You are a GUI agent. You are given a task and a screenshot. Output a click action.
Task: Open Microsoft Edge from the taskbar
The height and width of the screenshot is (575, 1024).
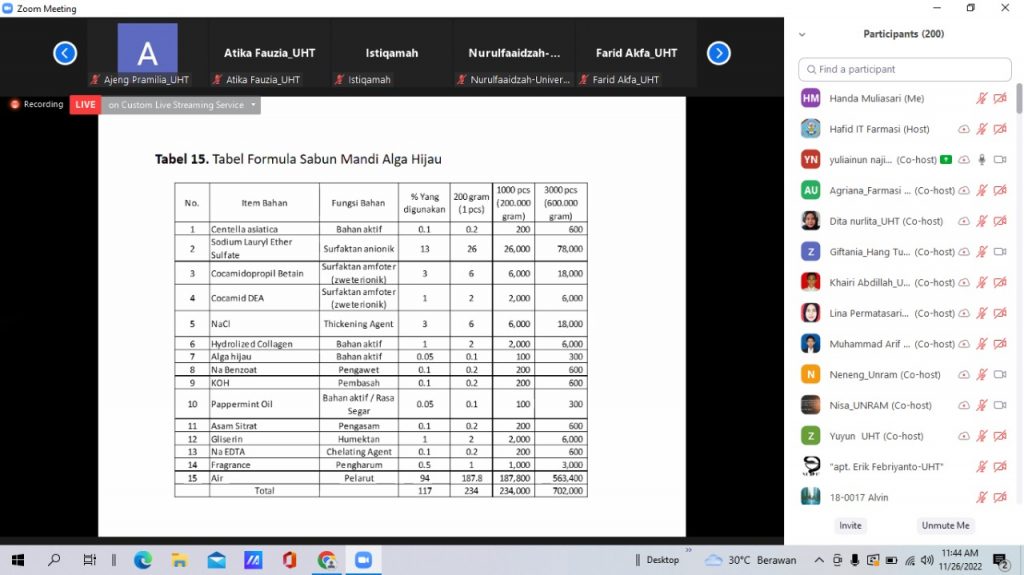[143, 560]
